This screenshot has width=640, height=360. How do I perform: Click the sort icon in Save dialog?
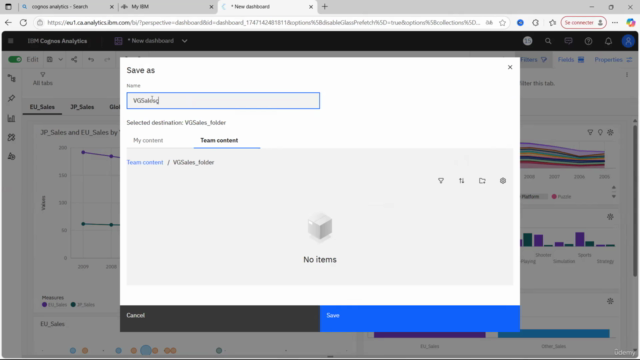[x=461, y=181]
